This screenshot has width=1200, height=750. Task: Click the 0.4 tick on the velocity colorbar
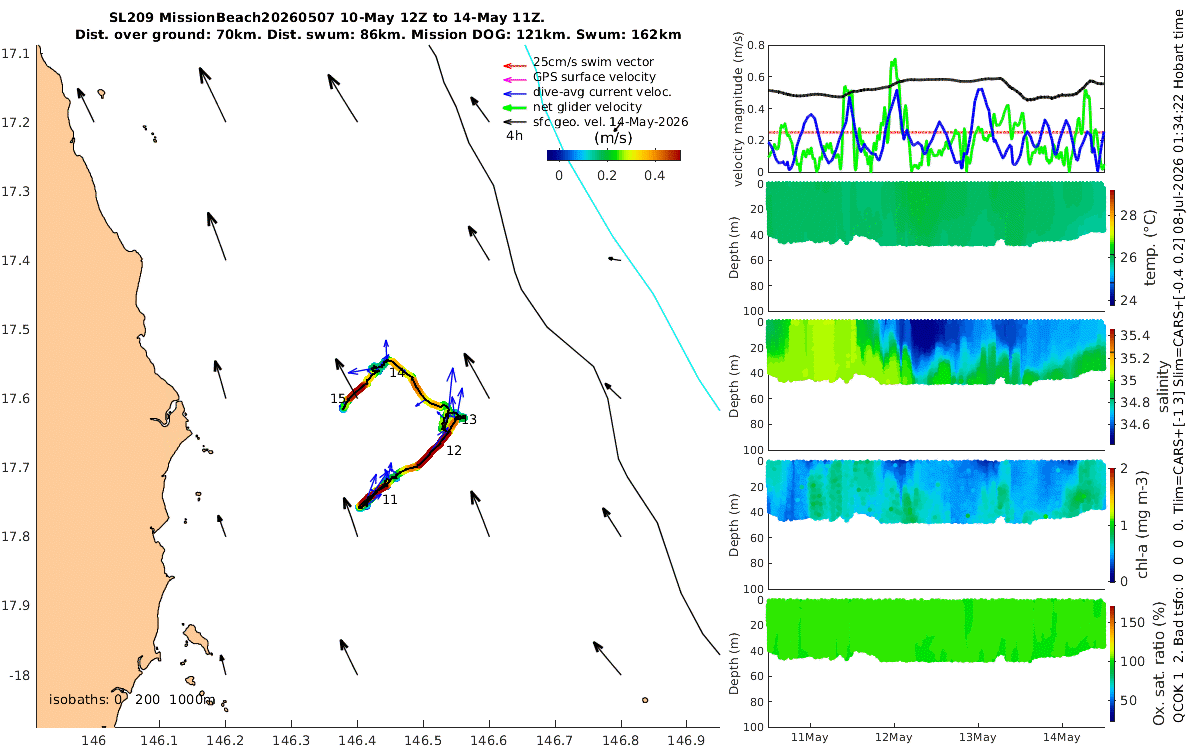pos(654,175)
